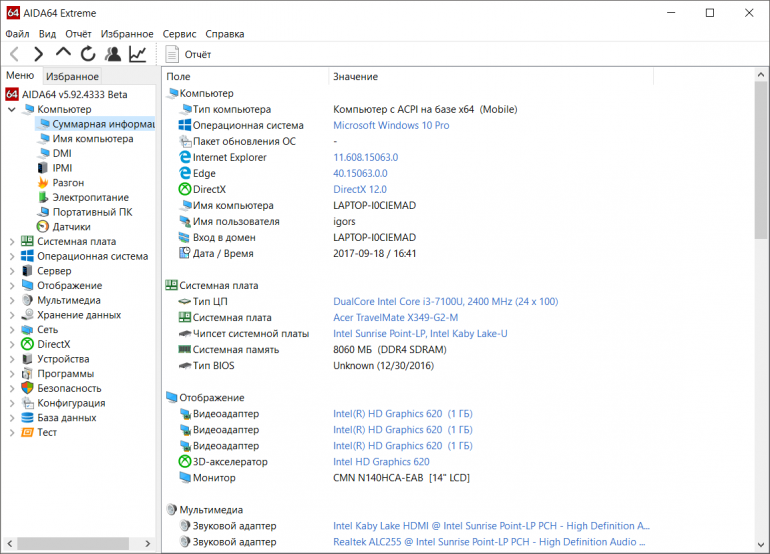Open the DualCore Intel Core i3-7100U link
The height and width of the screenshot is (554, 770).
click(445, 302)
